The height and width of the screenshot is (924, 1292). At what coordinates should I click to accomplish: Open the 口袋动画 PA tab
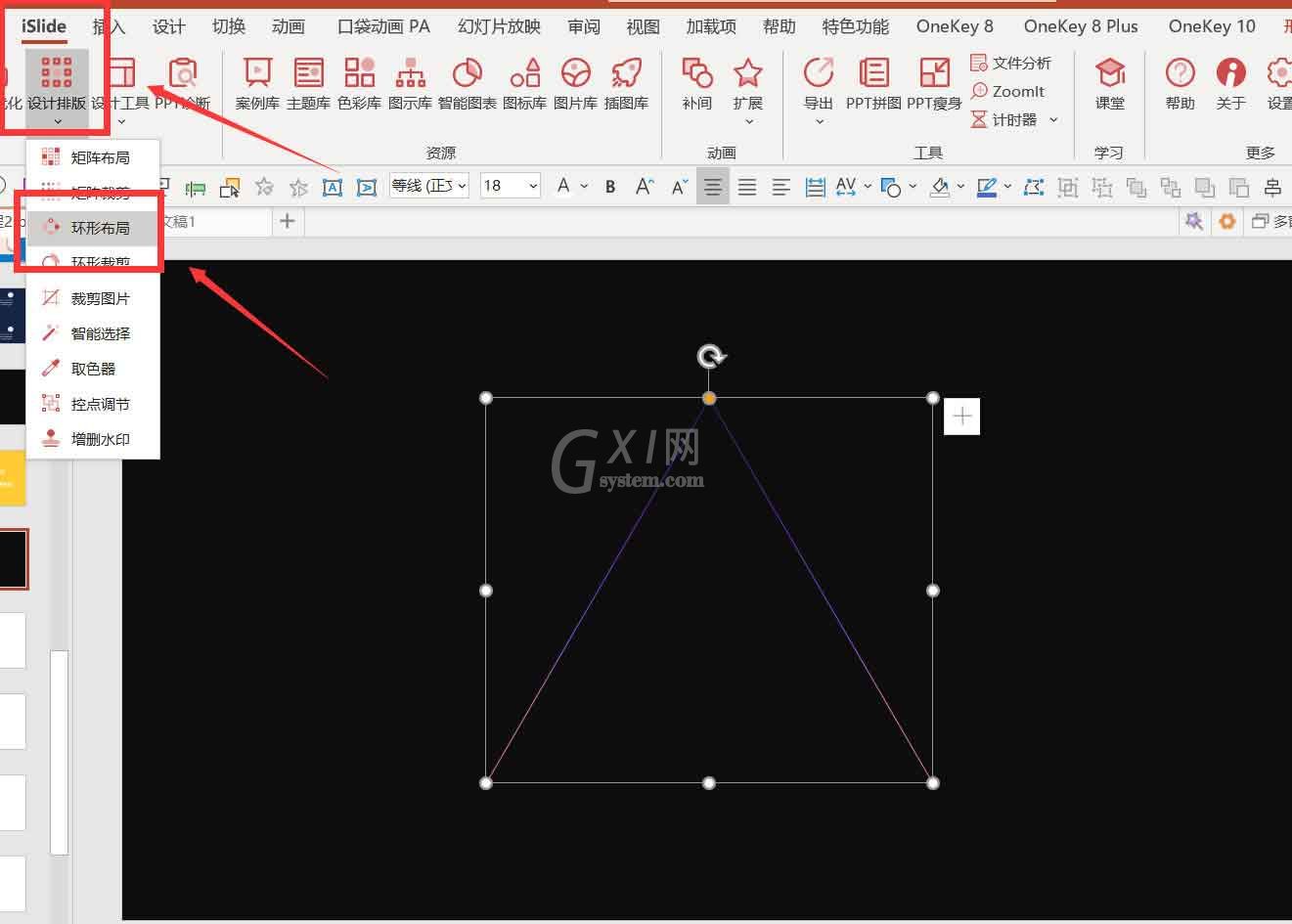[x=383, y=26]
